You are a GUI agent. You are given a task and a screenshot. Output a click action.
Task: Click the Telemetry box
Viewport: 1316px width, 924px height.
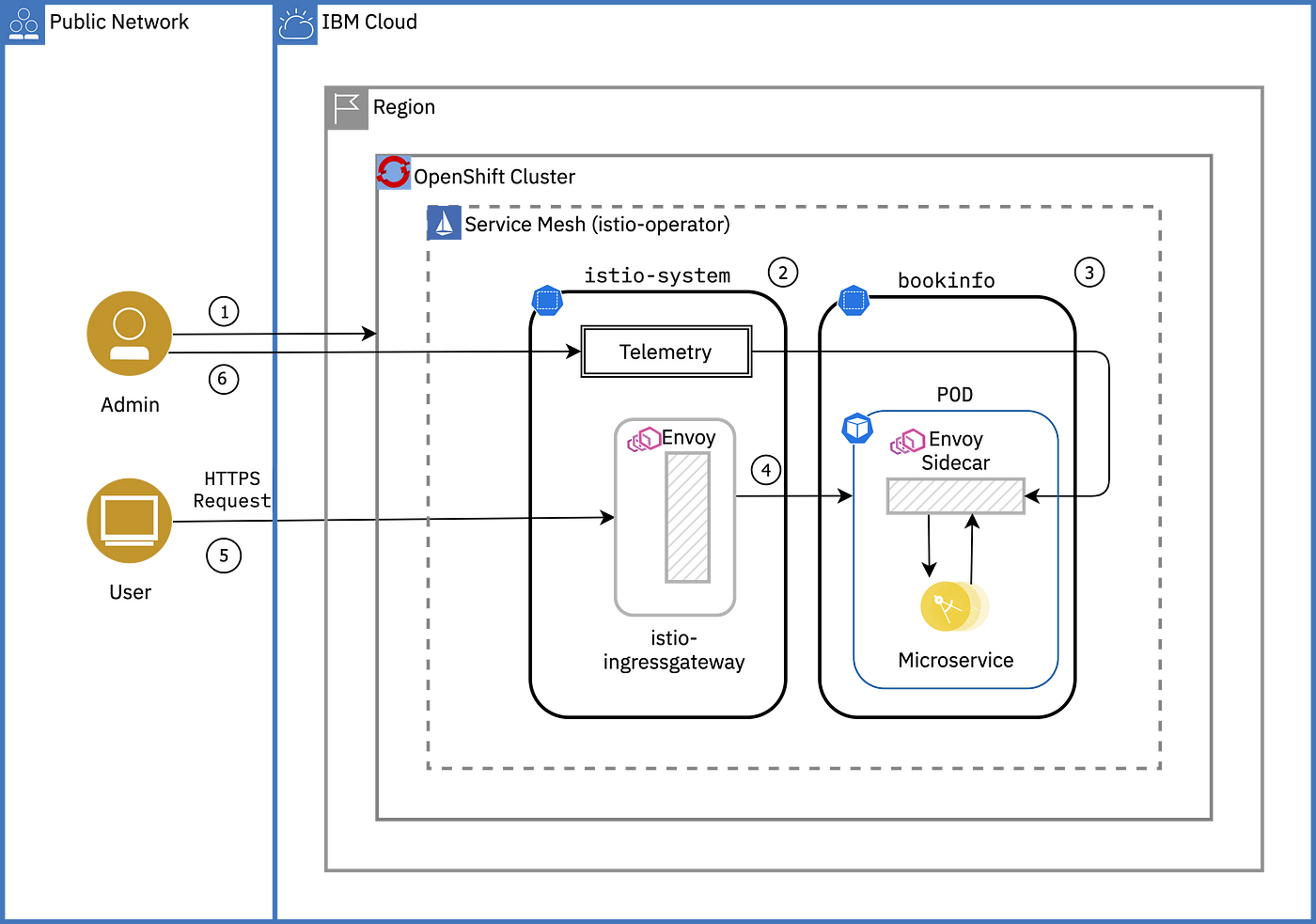666,352
